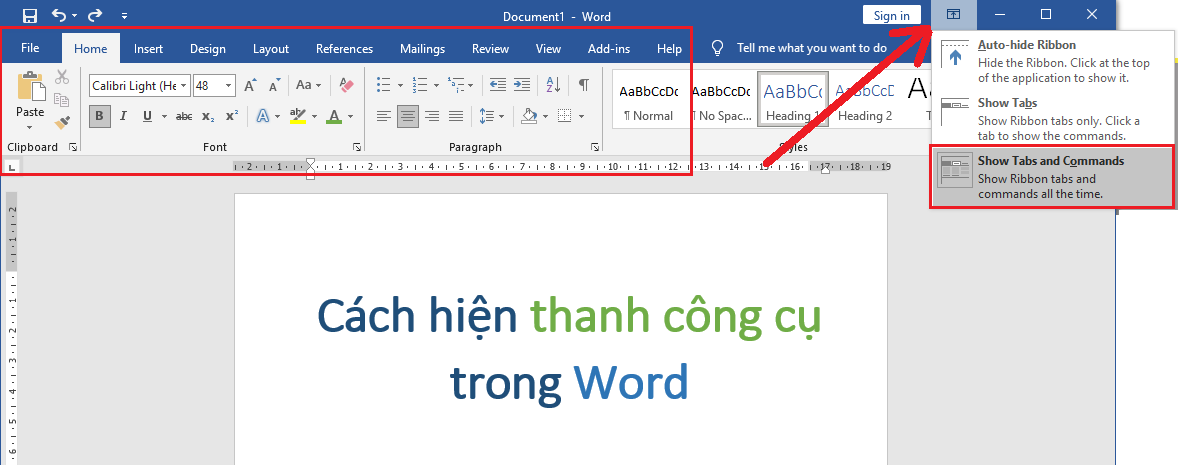Open the File tab

pos(30,48)
